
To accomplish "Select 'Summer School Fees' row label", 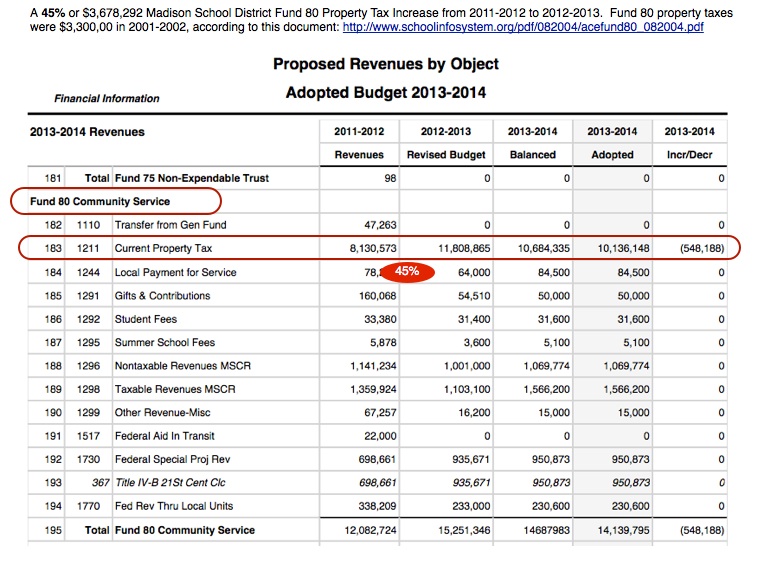I will 165,343.
